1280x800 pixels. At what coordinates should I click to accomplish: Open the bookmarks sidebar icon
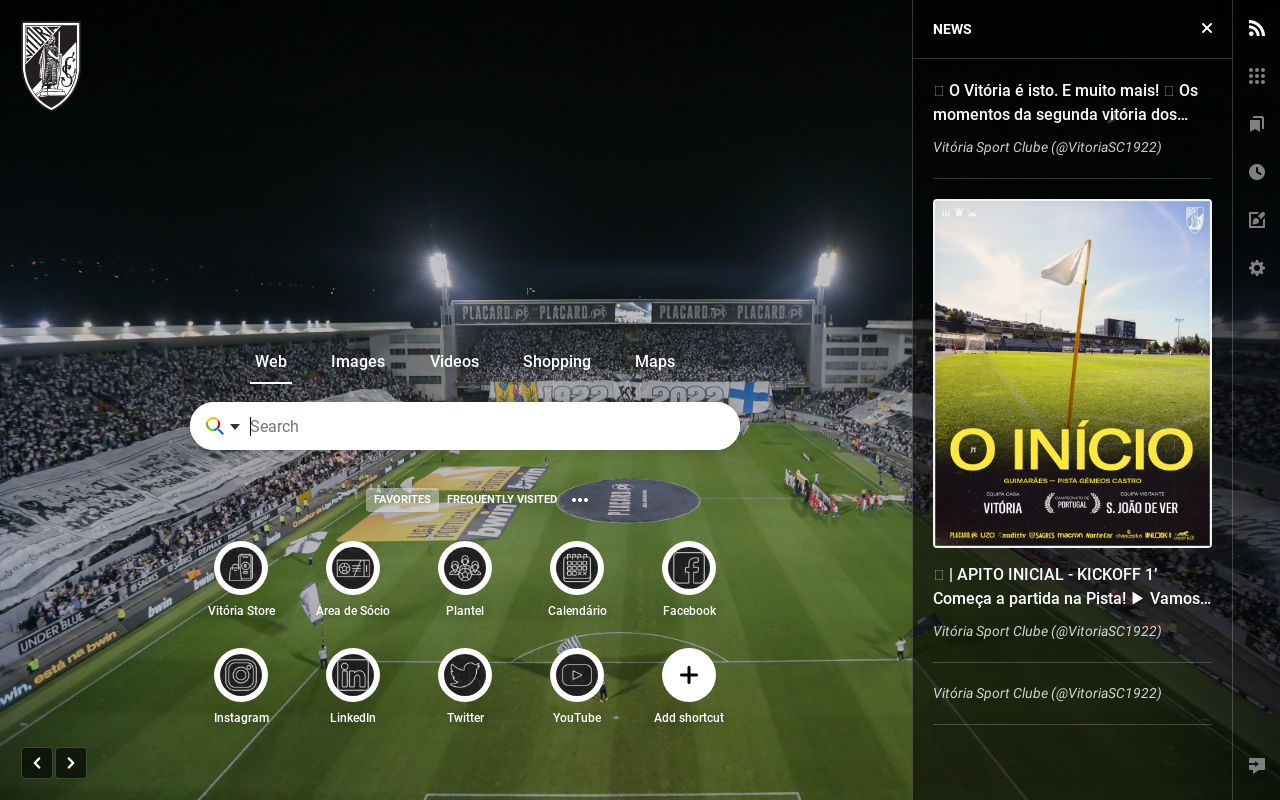point(1257,124)
